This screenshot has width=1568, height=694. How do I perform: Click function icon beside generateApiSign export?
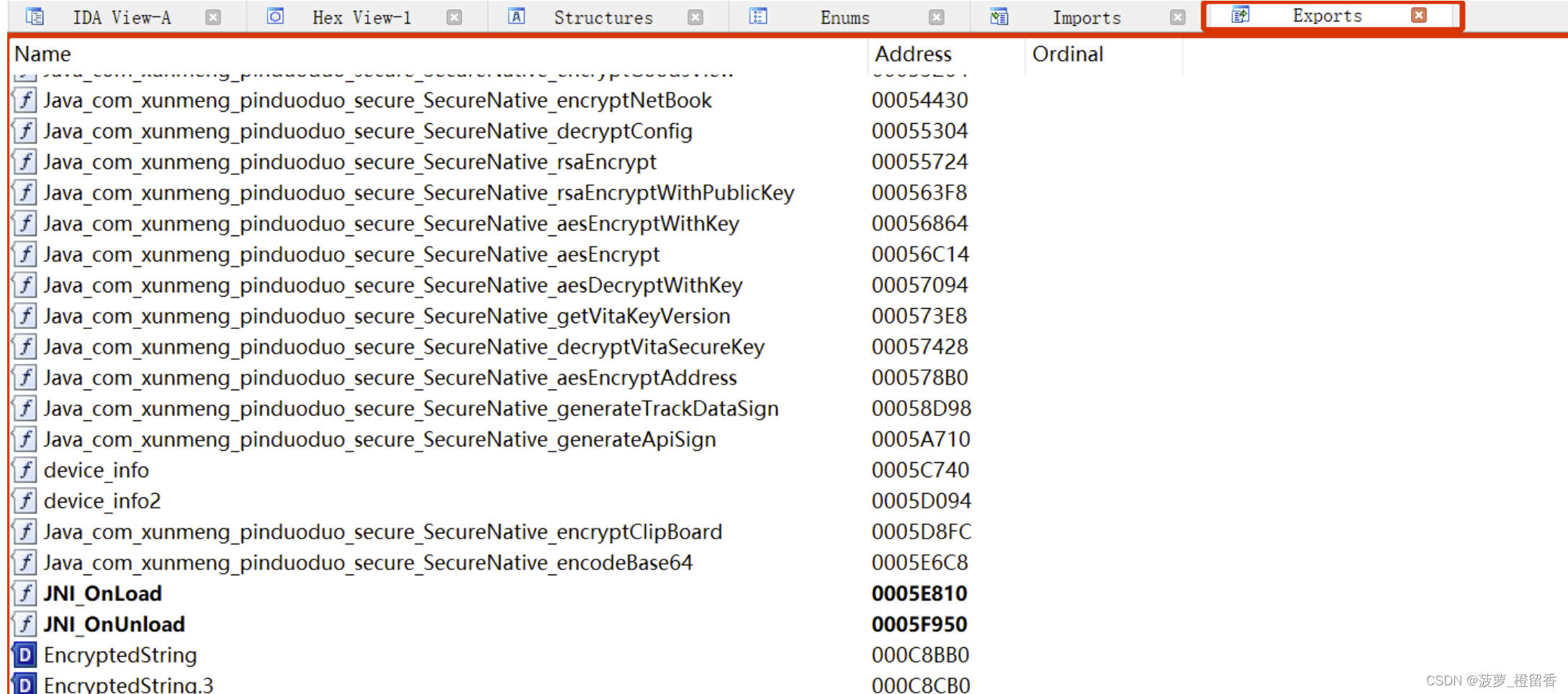[25, 440]
